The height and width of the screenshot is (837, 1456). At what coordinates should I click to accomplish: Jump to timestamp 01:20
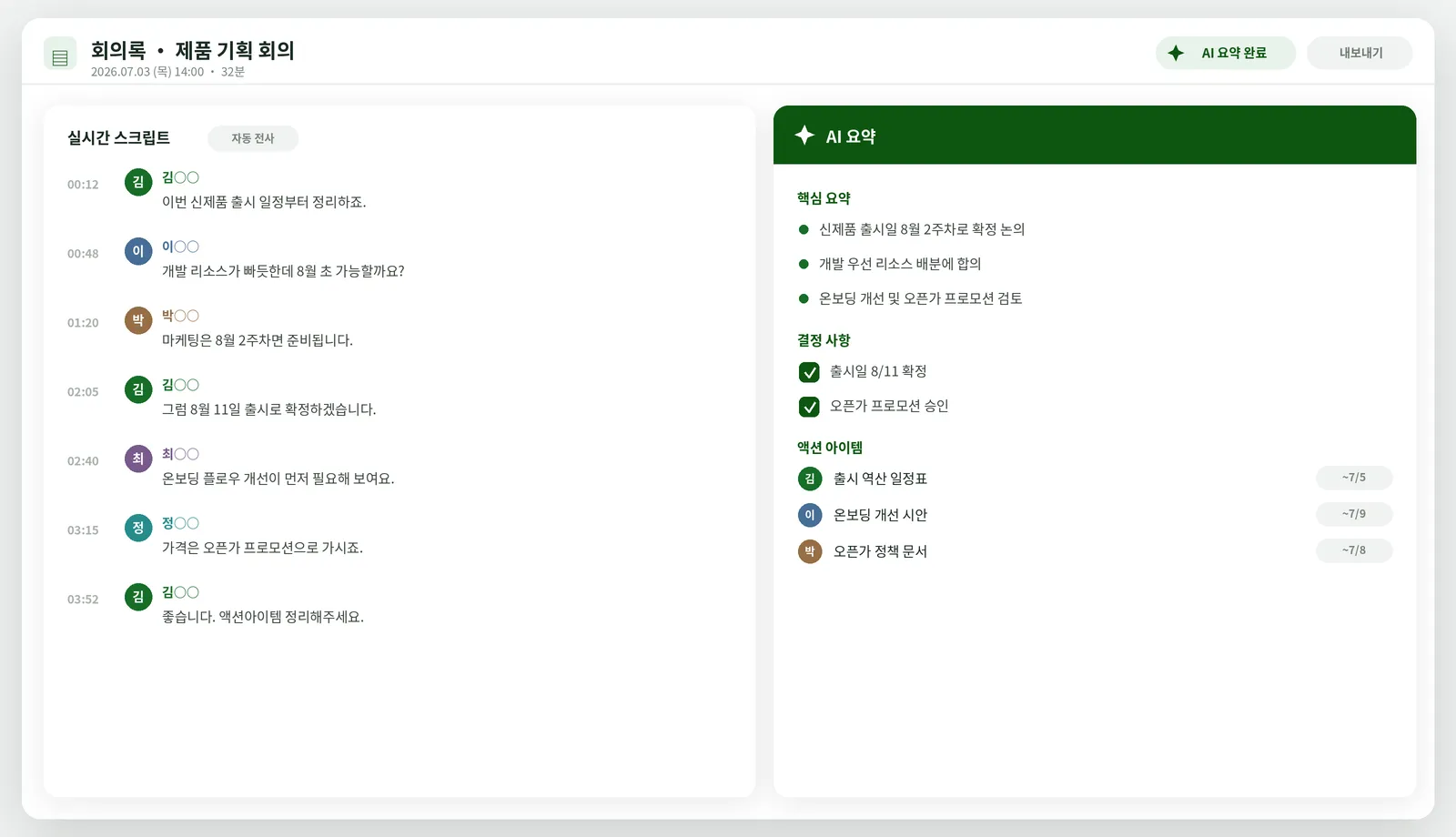pyautogui.click(x=83, y=323)
